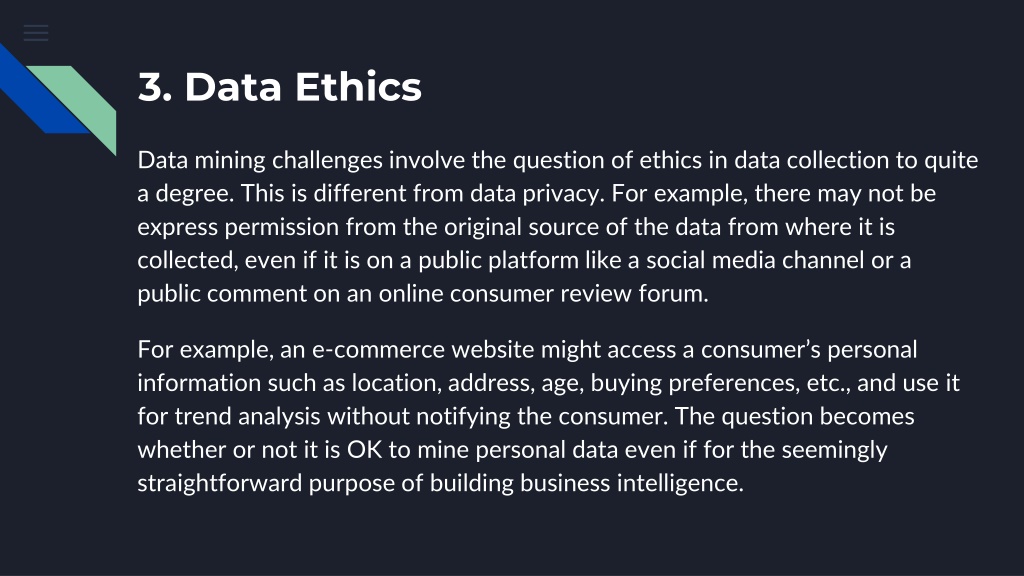
Task: Click the phrase 'public platform' in the text
Action: (498, 260)
